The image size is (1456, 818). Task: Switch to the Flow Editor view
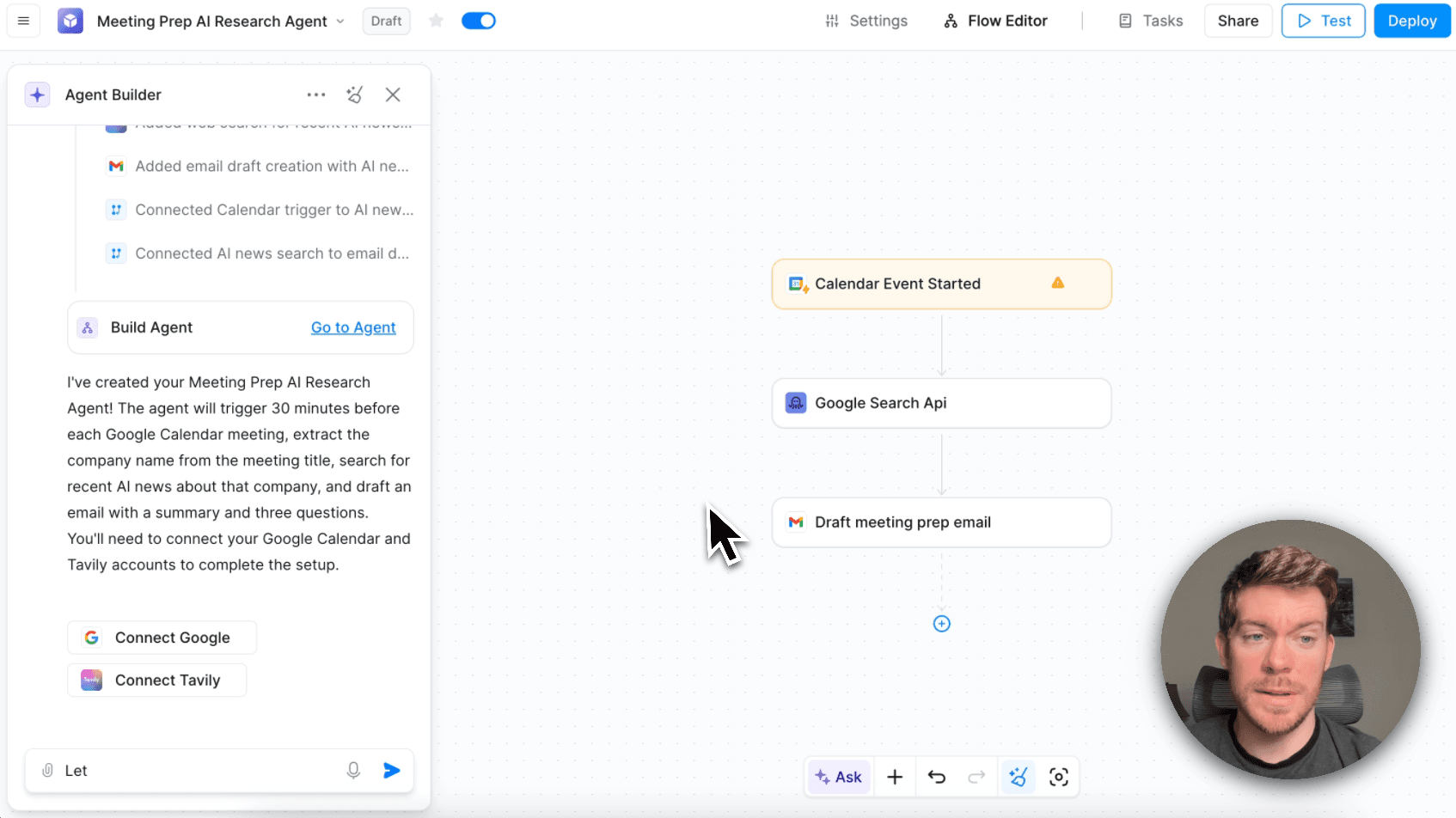tap(994, 20)
